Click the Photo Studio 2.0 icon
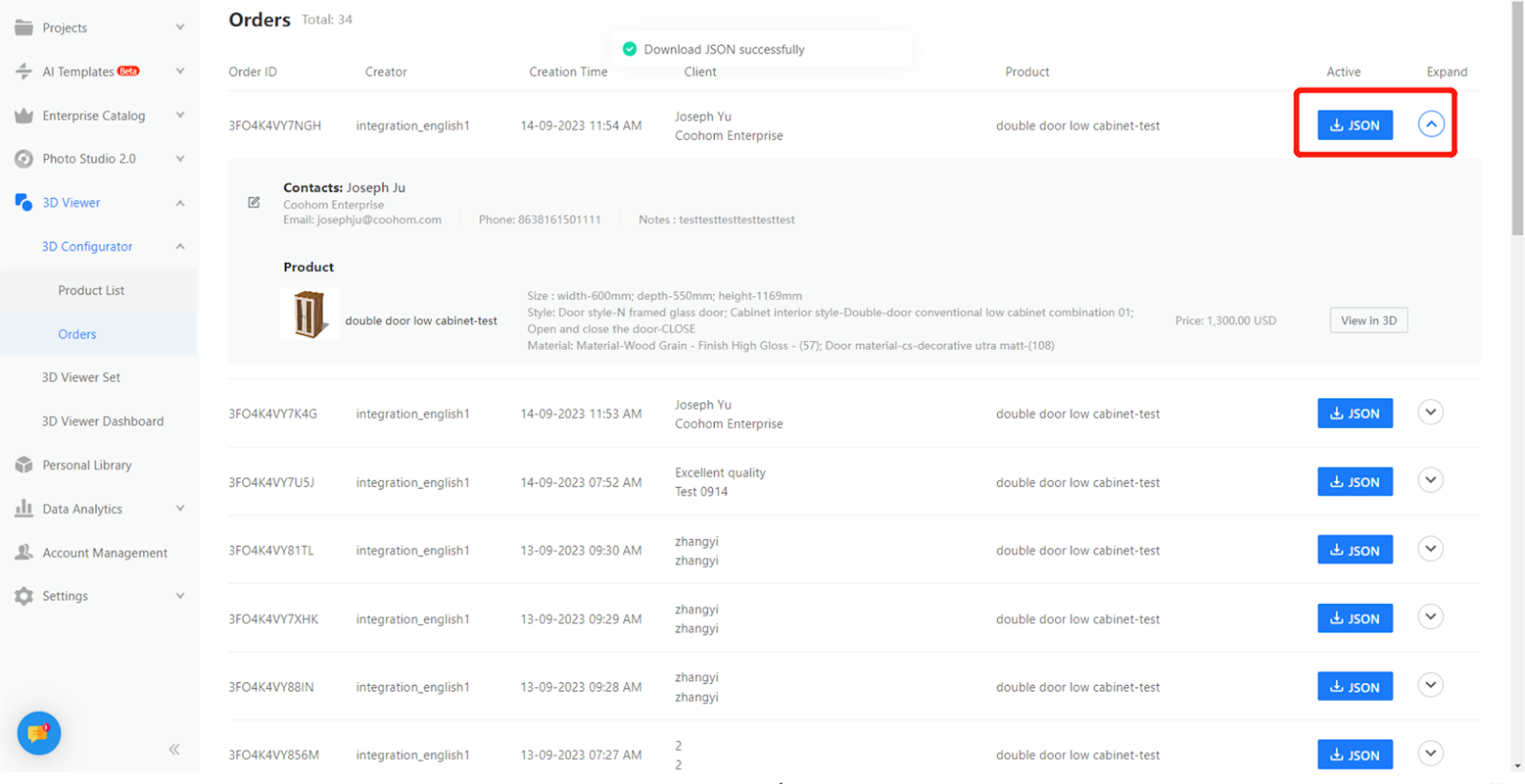Viewport: 1525px width, 784px height. coord(24,159)
